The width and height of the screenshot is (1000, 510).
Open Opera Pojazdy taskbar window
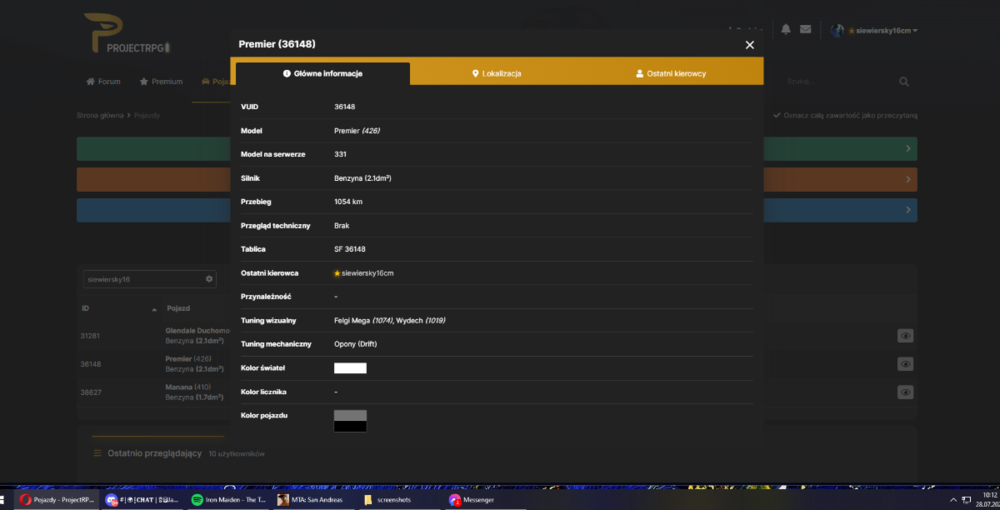click(57, 500)
